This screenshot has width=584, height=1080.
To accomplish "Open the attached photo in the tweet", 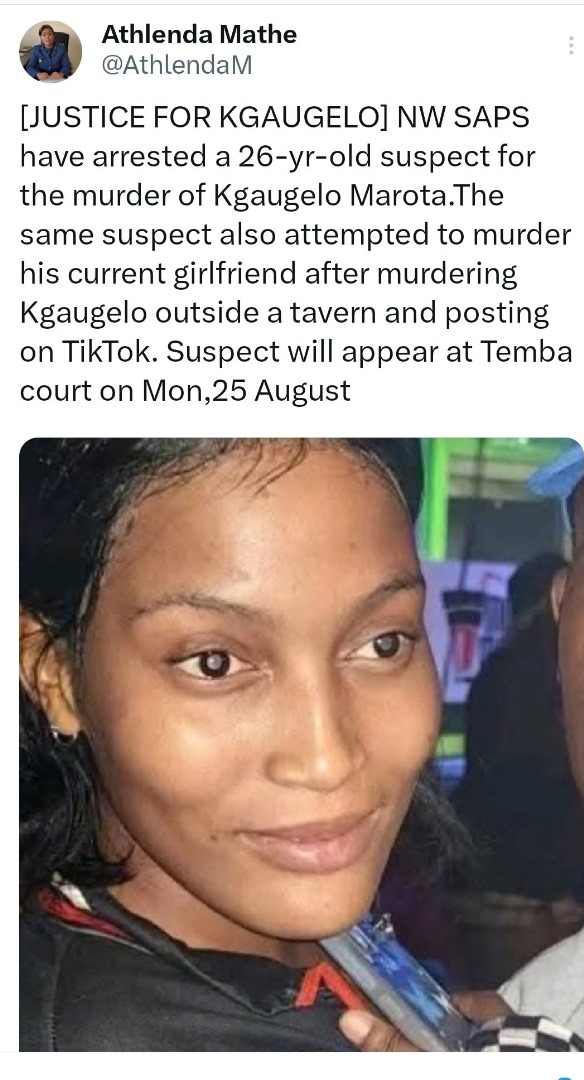I will tap(301, 744).
